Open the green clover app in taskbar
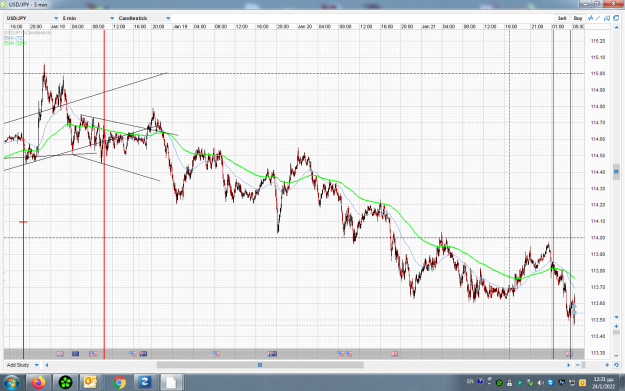Viewport: 625px width, 391px height. [x=65, y=382]
